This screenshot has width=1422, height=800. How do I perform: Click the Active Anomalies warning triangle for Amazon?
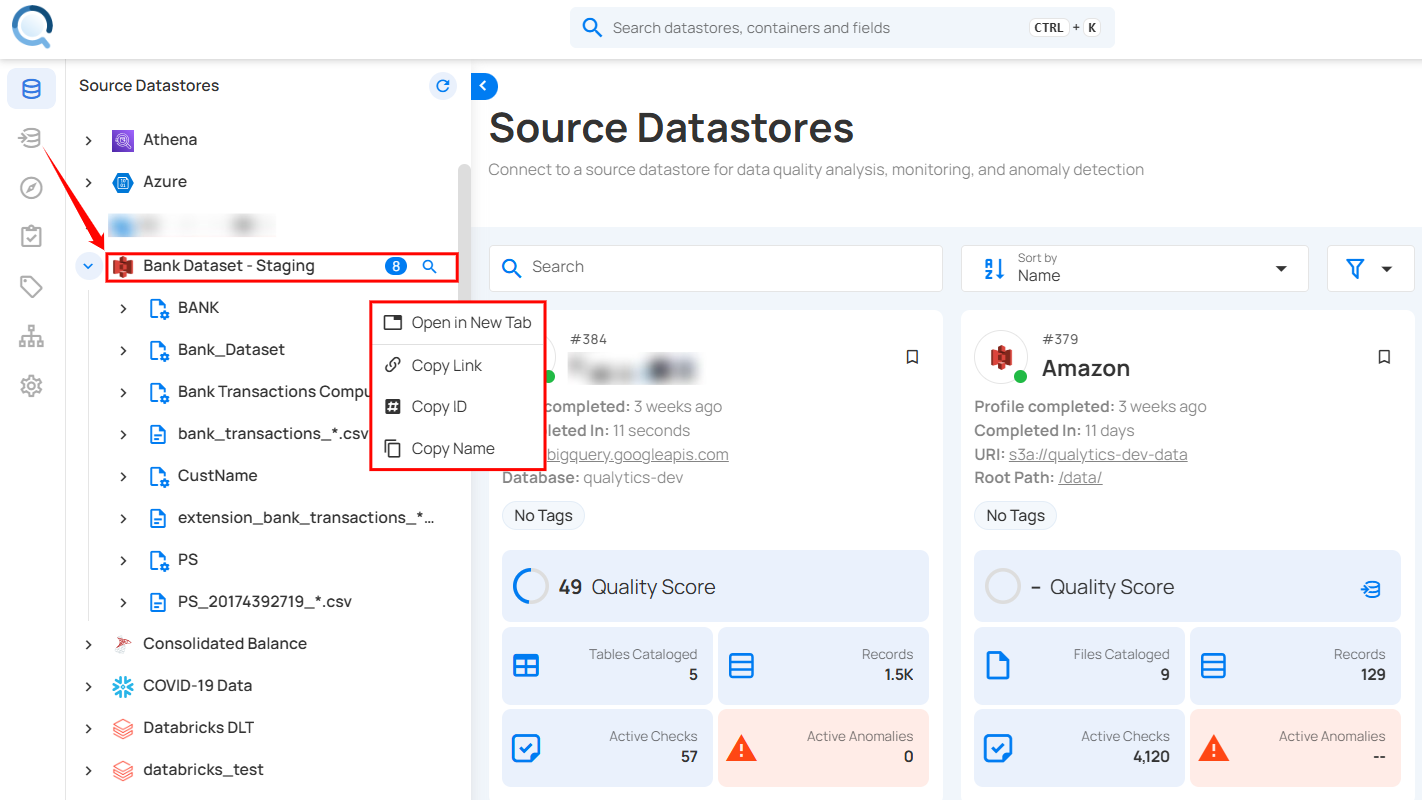[x=1213, y=746]
